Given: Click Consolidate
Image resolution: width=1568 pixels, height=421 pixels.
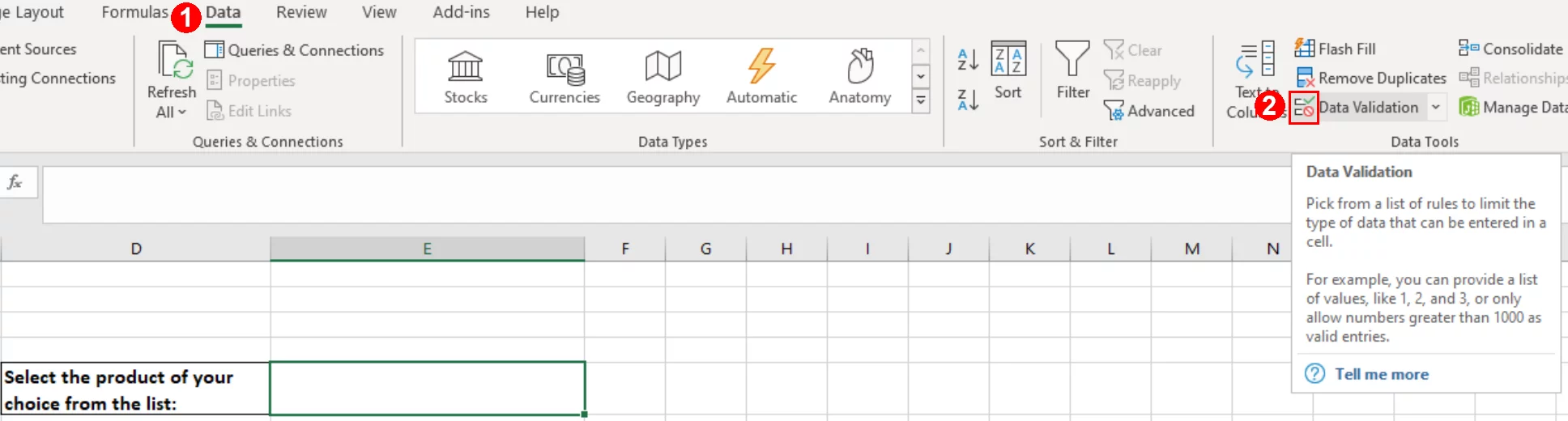Looking at the screenshot, I should coord(1510,49).
